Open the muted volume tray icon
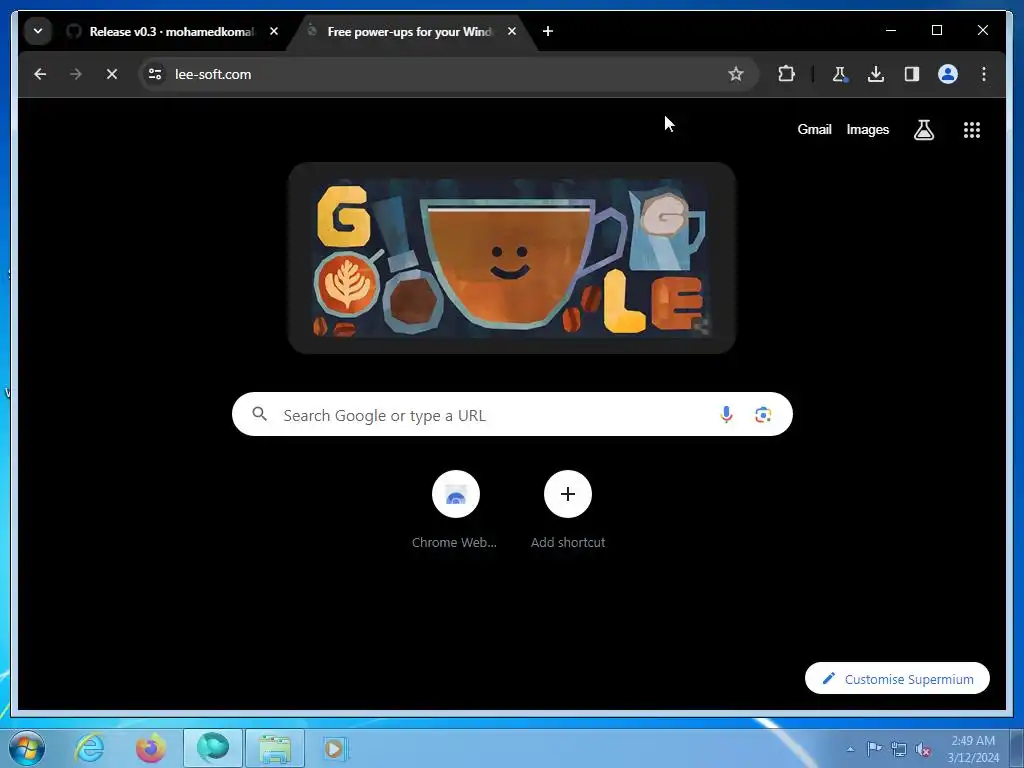 pyautogui.click(x=923, y=750)
